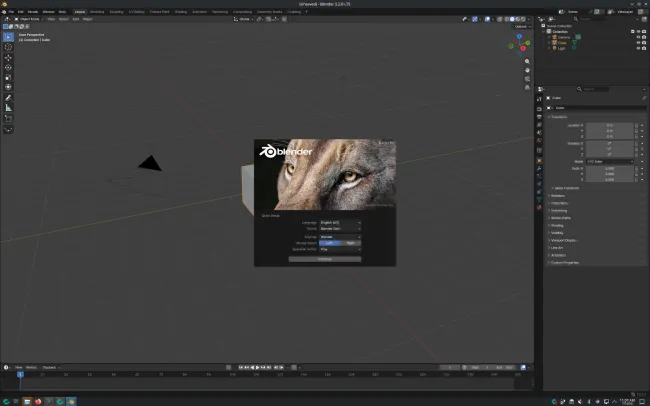
Task: Open the file manager from taskbar
Action: coord(27,401)
